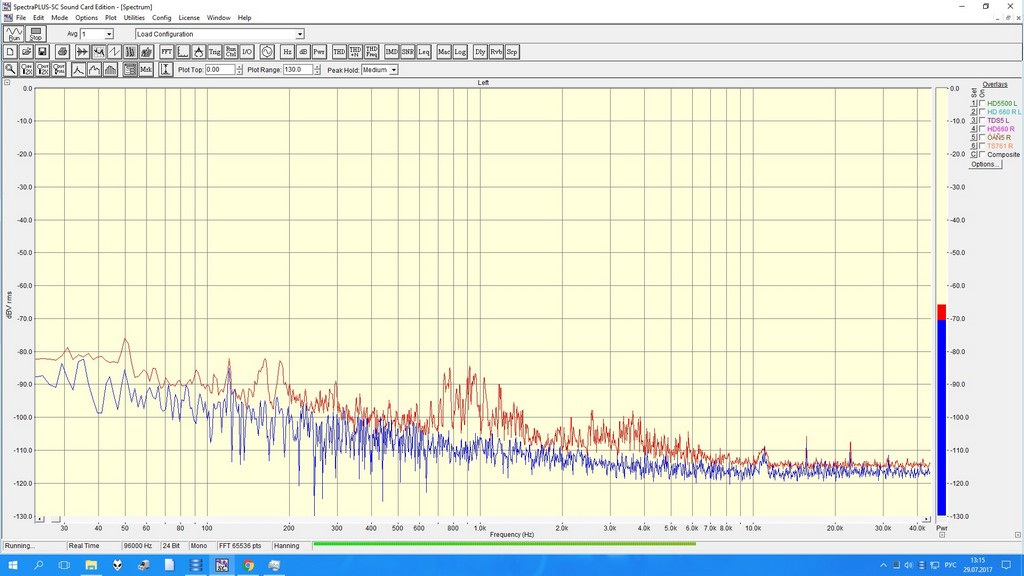
Task: Open File Explorer from the taskbar
Action: click(x=91, y=566)
